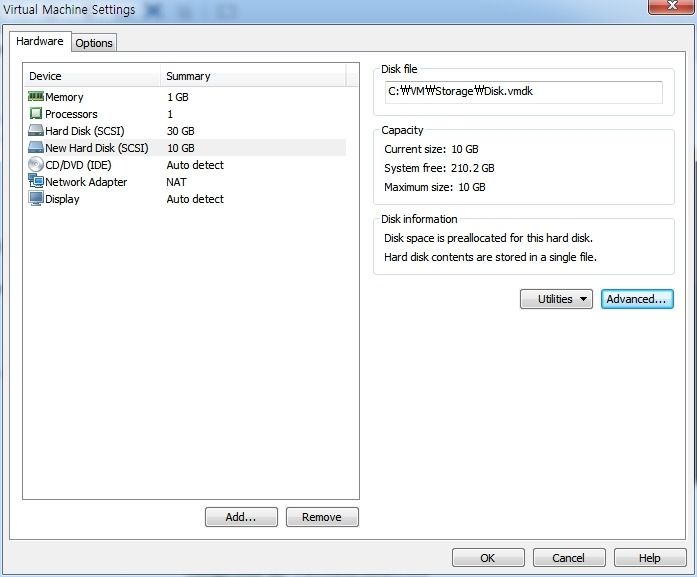
Task: Close the Virtual Machine Settings window
Action: pos(672,6)
